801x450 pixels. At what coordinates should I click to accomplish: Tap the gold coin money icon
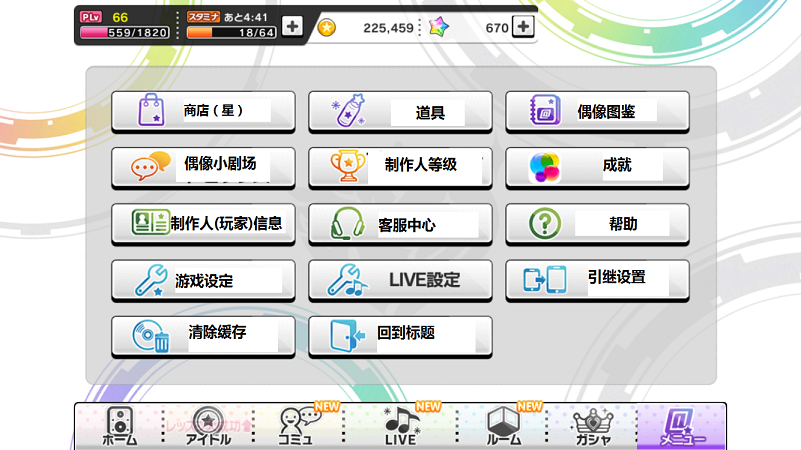[326, 27]
